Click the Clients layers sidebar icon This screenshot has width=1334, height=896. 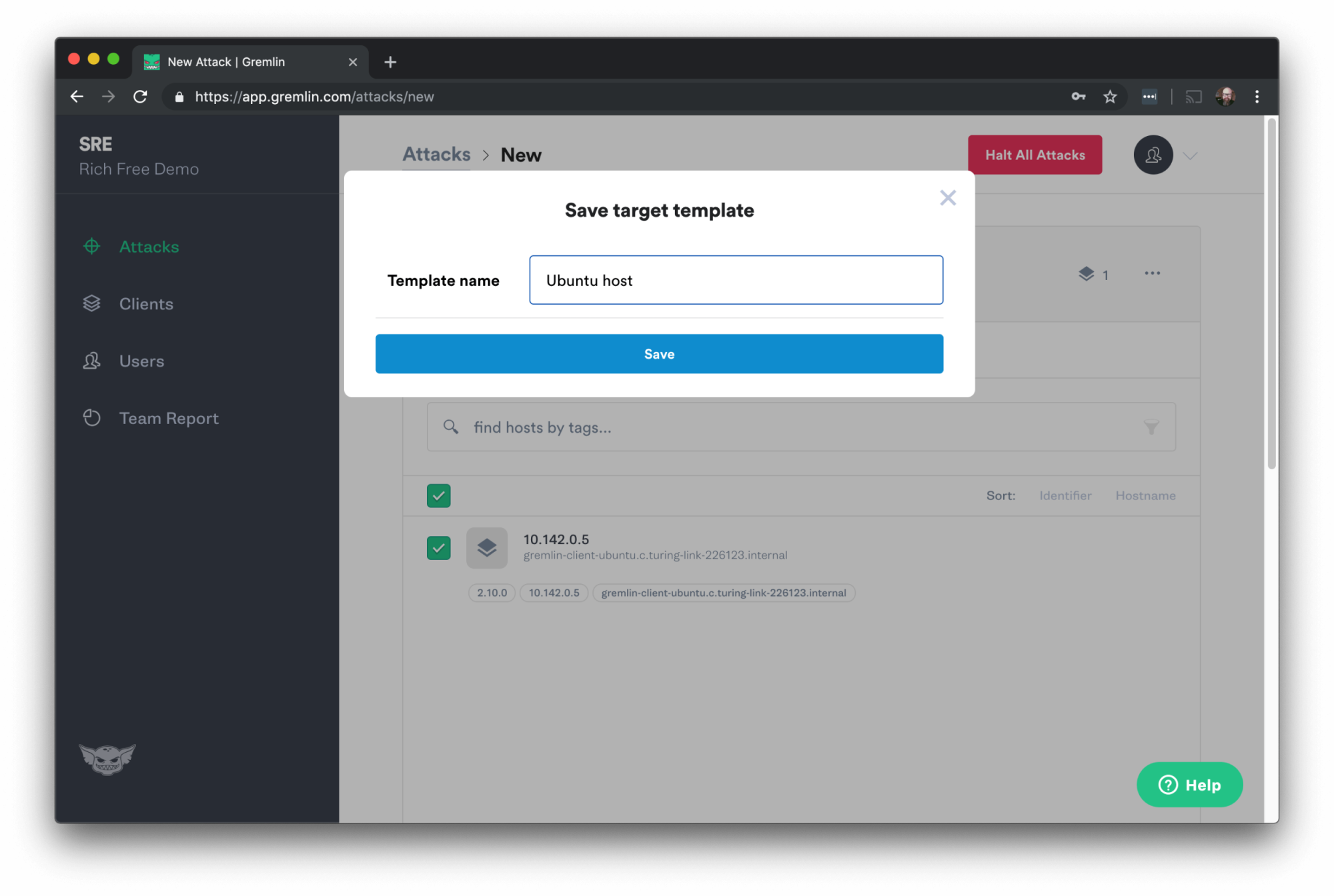pos(92,304)
